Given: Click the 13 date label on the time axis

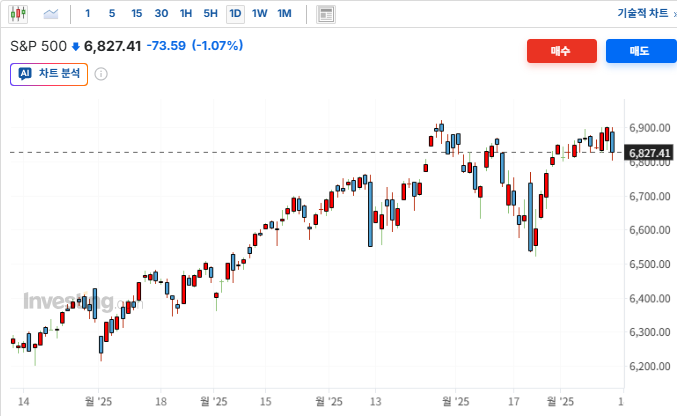Looking at the screenshot, I should click(x=376, y=402).
